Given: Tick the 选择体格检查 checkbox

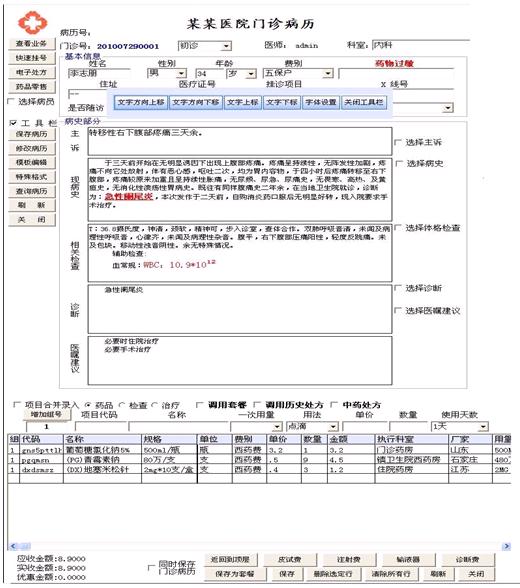Looking at the screenshot, I should (x=398, y=227).
